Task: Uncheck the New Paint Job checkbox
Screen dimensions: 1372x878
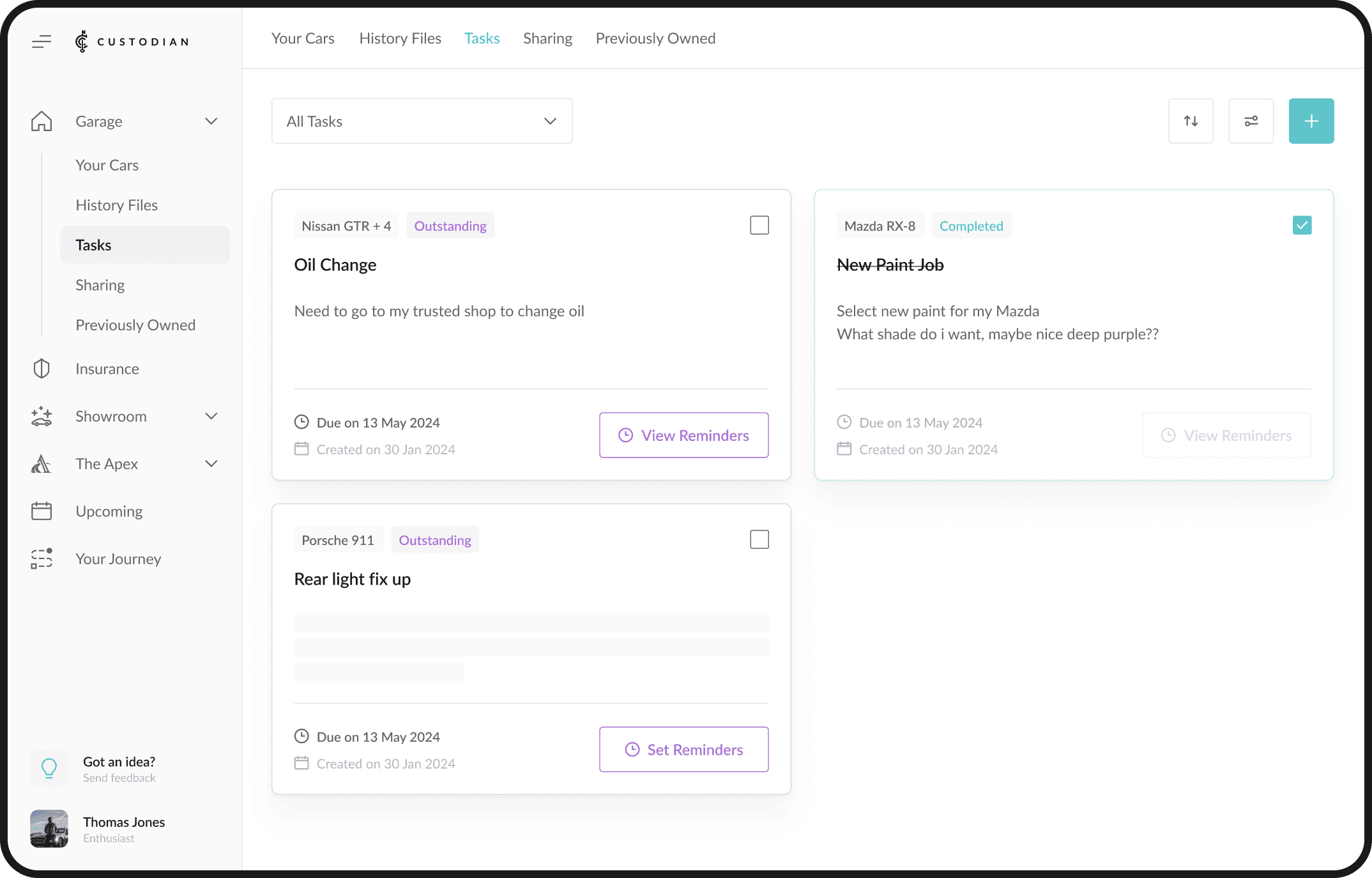Action: pyautogui.click(x=1302, y=226)
